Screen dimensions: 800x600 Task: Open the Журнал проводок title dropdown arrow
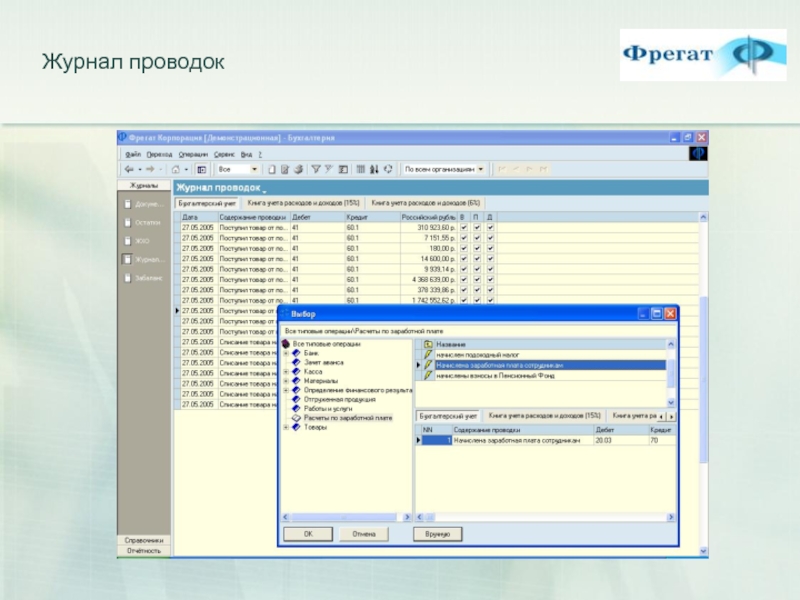pyautogui.click(x=264, y=191)
